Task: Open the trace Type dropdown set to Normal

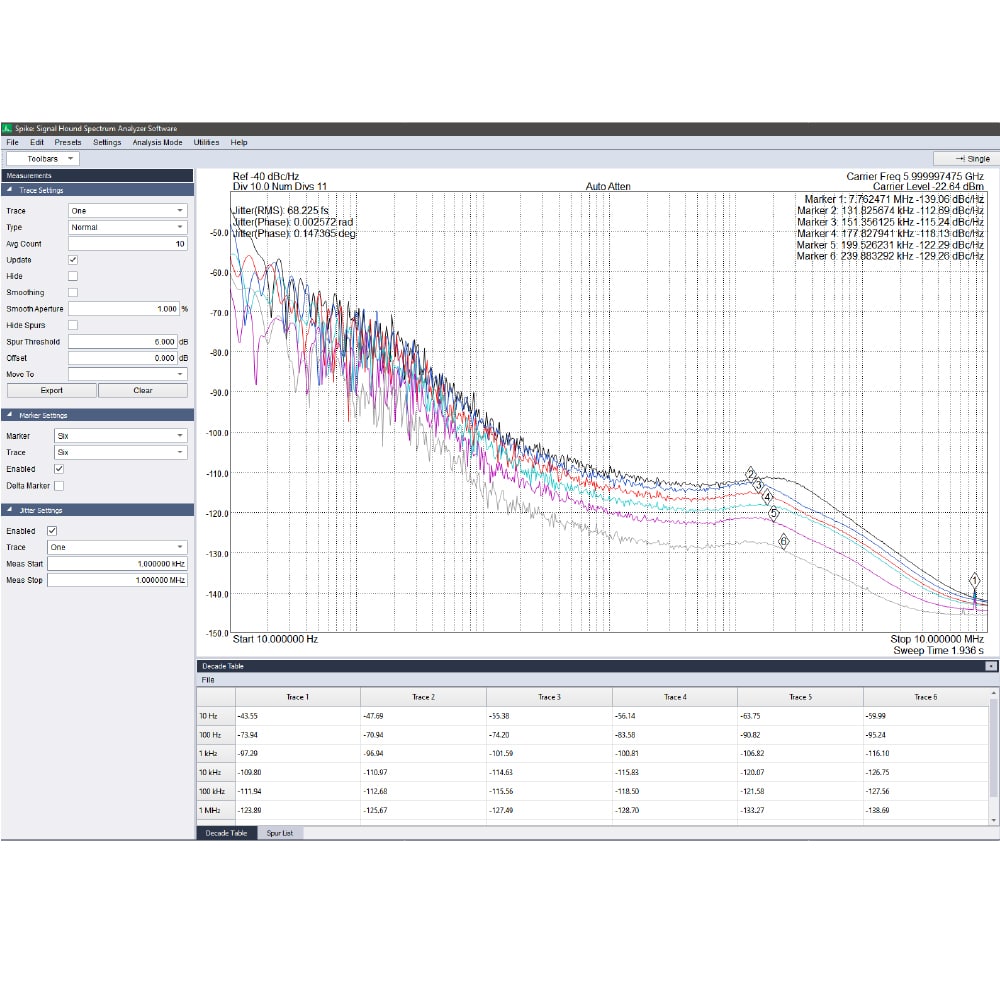Action: coord(127,227)
